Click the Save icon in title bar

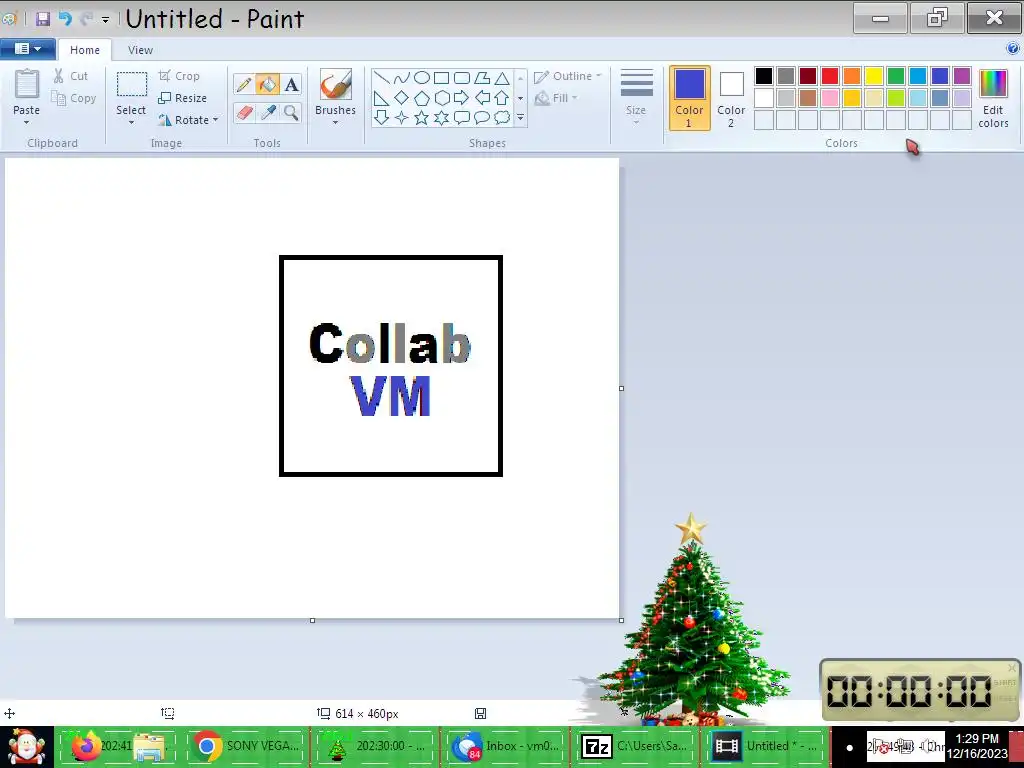coord(43,19)
